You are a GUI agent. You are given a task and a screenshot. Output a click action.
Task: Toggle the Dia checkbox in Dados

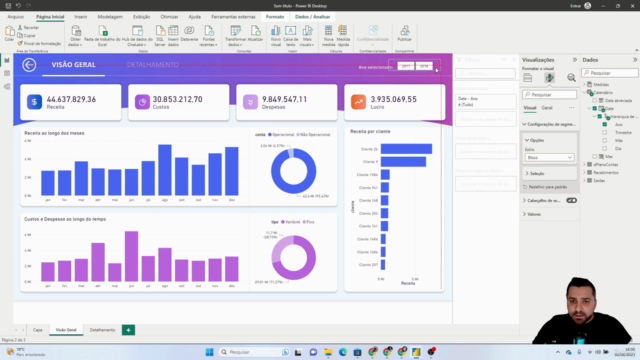[605, 149]
